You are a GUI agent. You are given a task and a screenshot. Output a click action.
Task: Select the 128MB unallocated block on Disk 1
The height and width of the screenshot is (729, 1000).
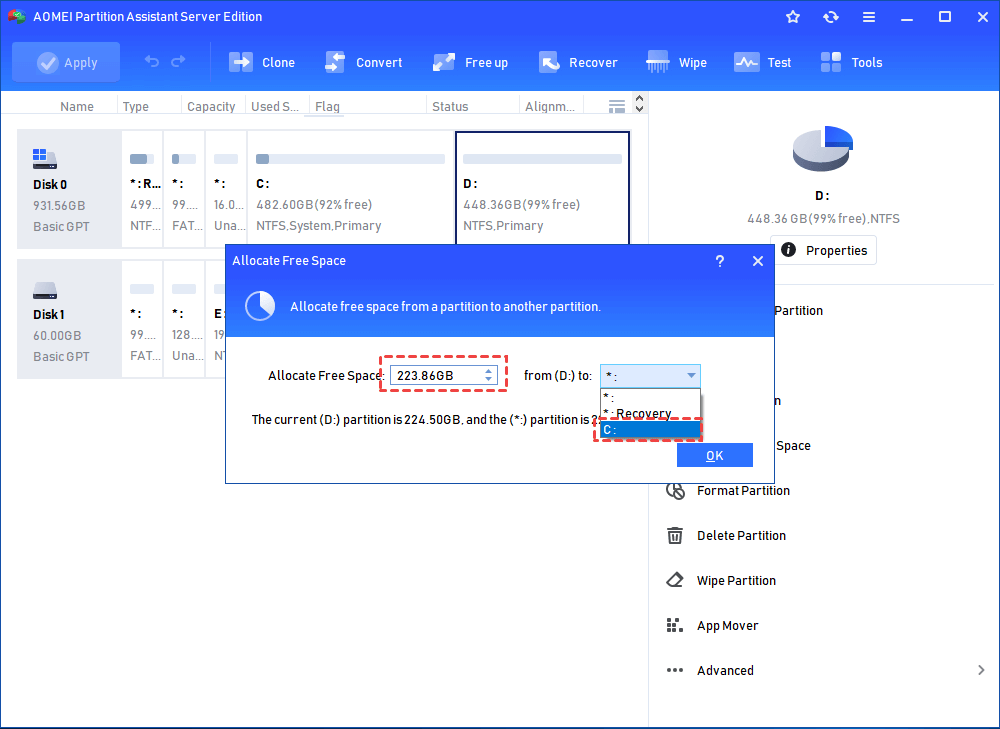pos(184,319)
